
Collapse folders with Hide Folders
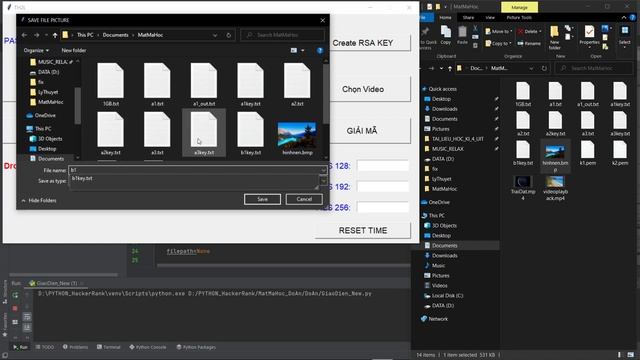pos(39,200)
